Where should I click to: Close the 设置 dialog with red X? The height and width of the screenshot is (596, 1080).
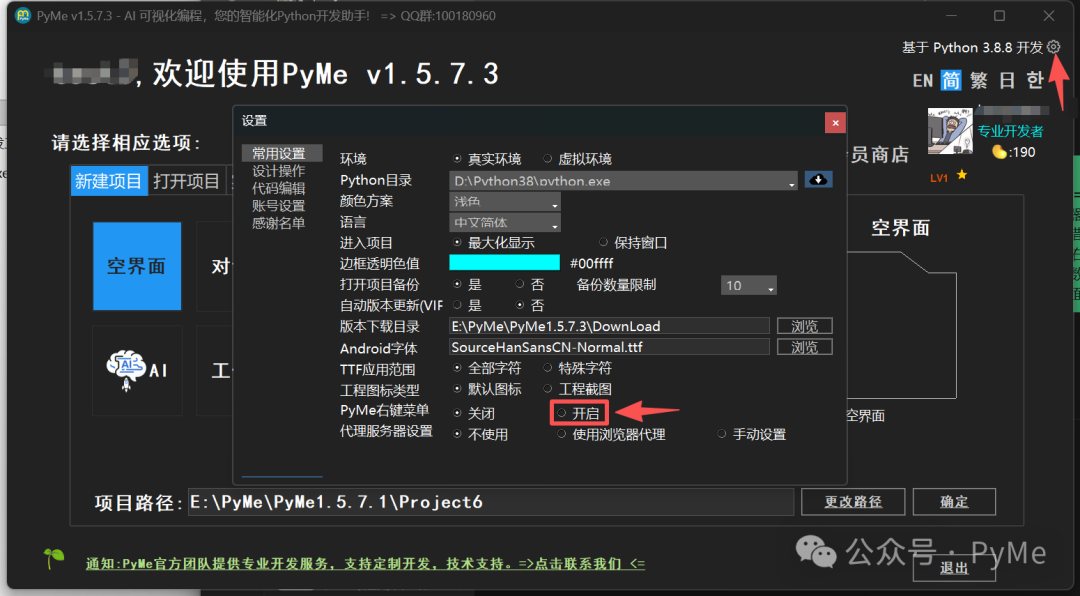[x=835, y=123]
